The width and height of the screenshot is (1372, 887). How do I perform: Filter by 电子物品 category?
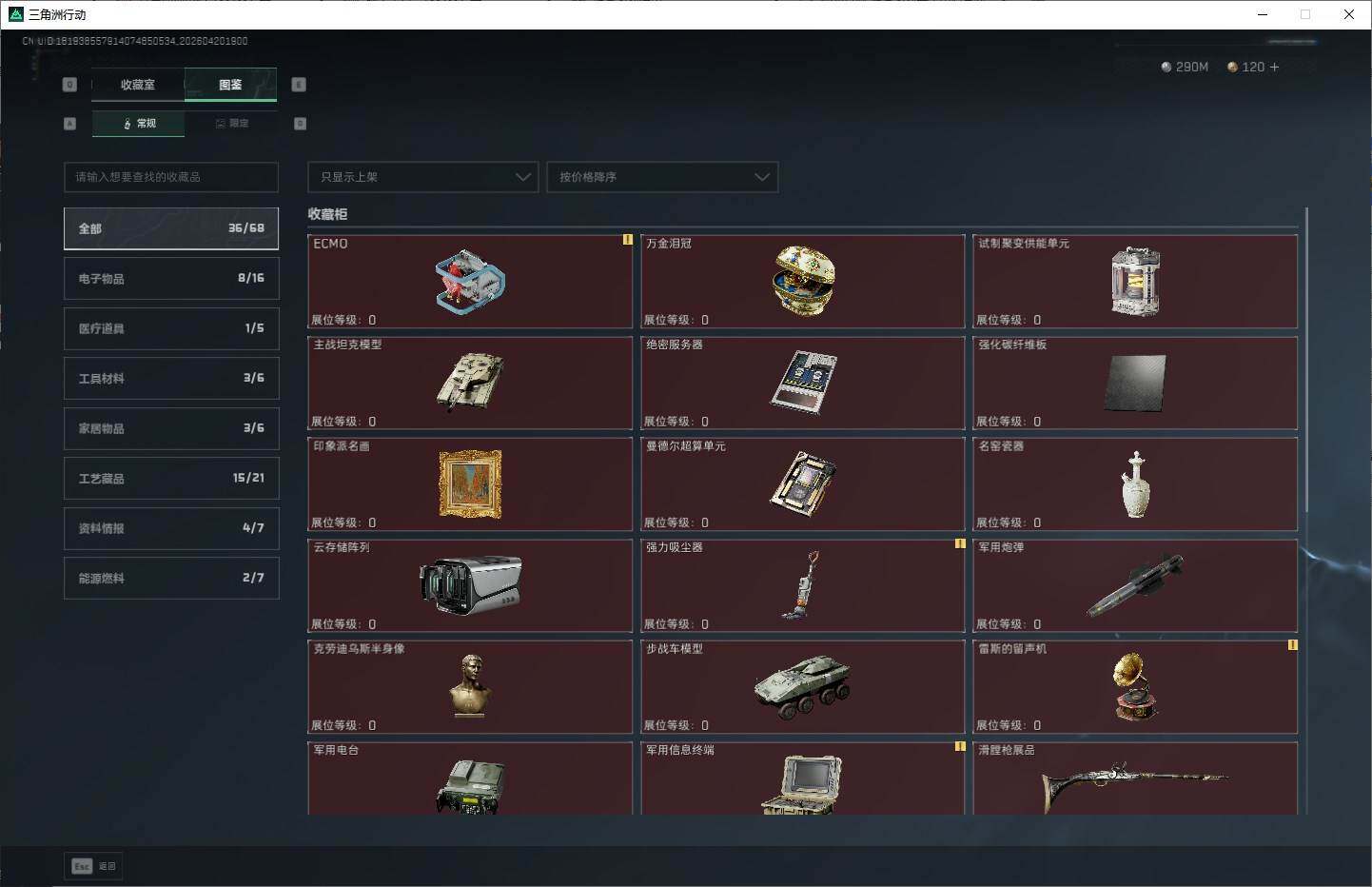(171, 278)
